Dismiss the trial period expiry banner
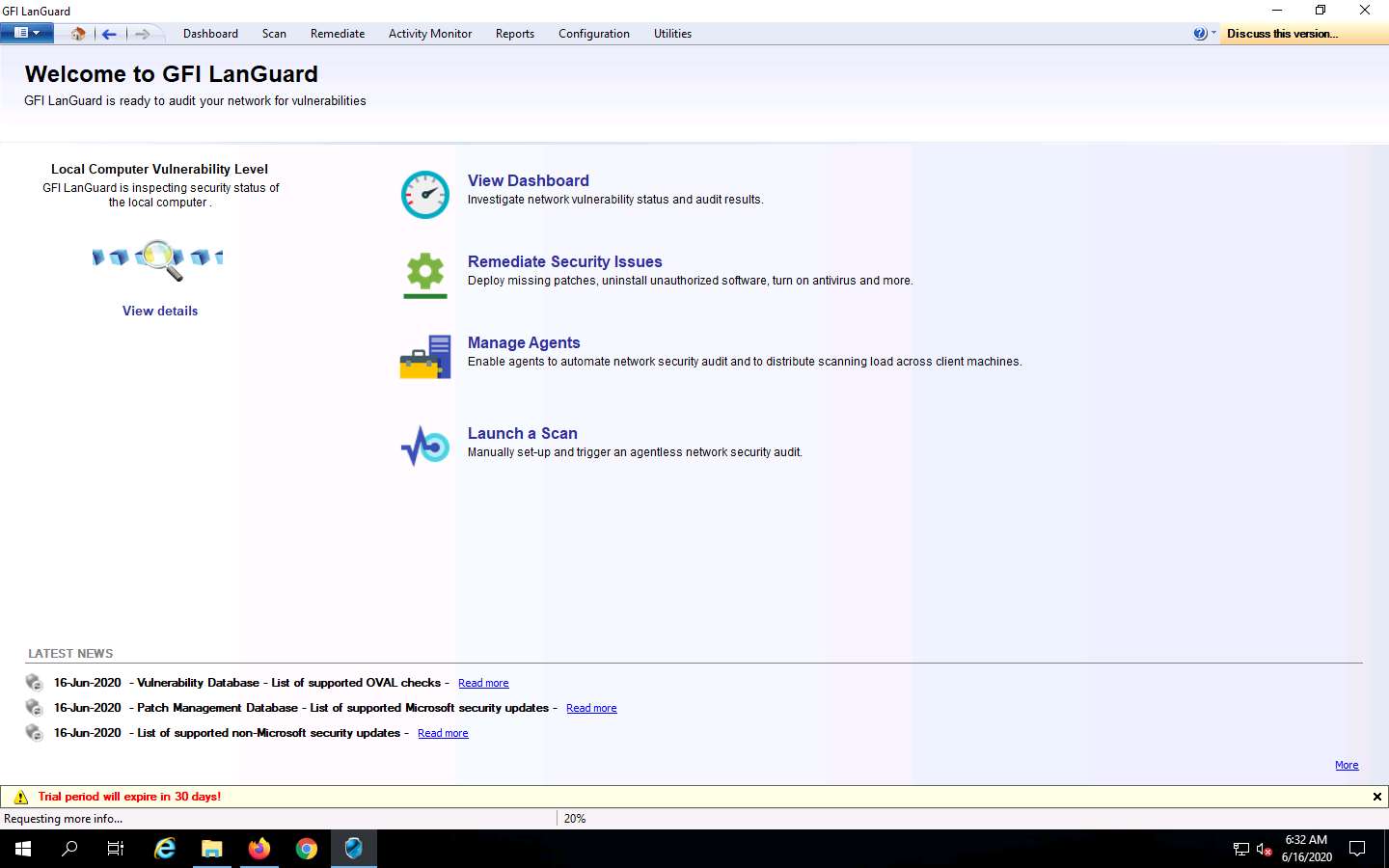Viewport: 1389px width, 868px height. [x=1376, y=797]
